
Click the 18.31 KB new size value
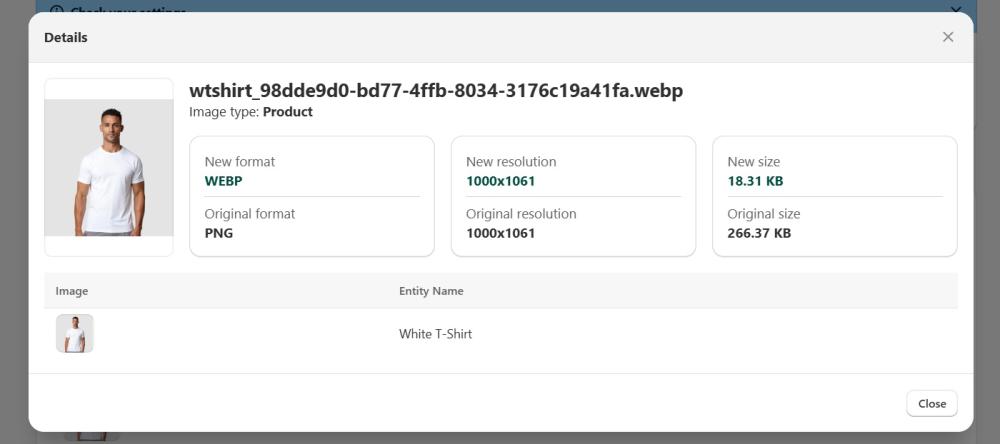click(x=755, y=181)
